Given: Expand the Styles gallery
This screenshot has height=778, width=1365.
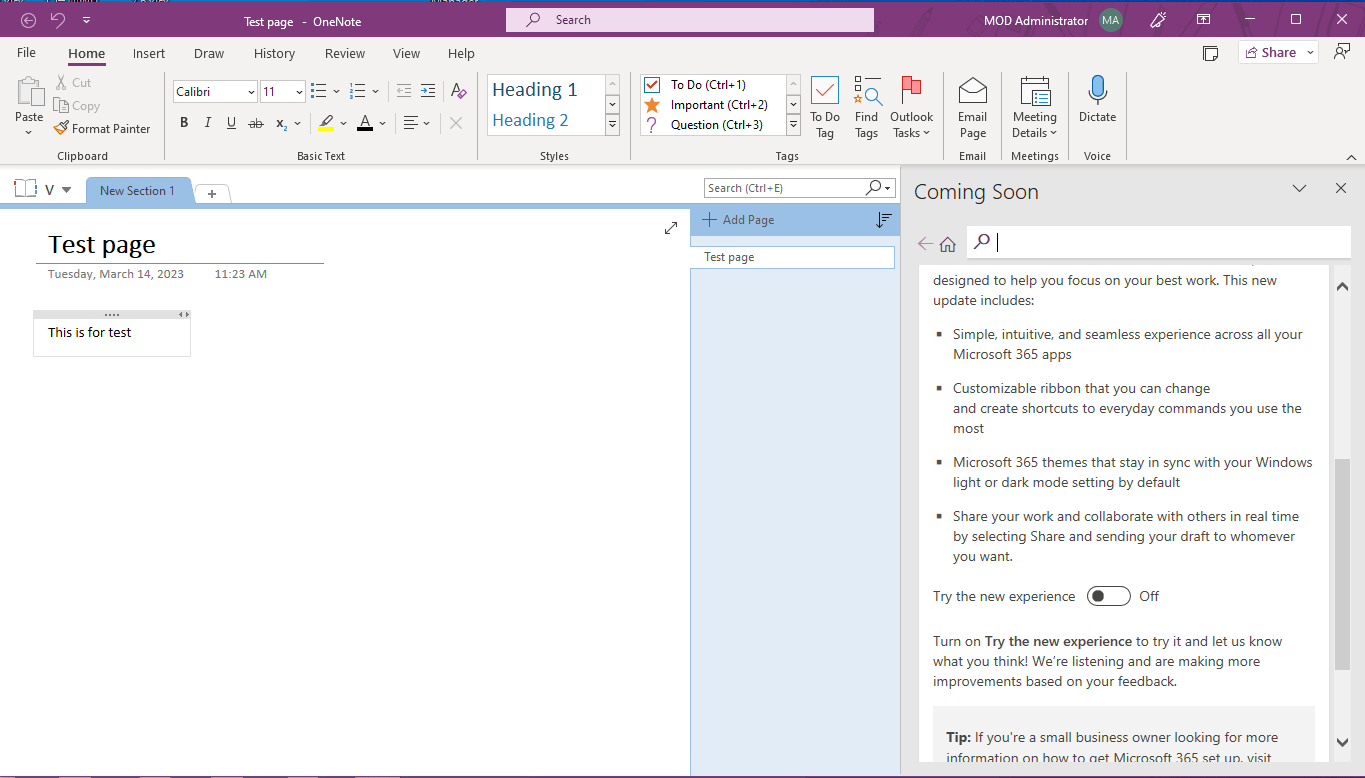Looking at the screenshot, I should click(613, 125).
